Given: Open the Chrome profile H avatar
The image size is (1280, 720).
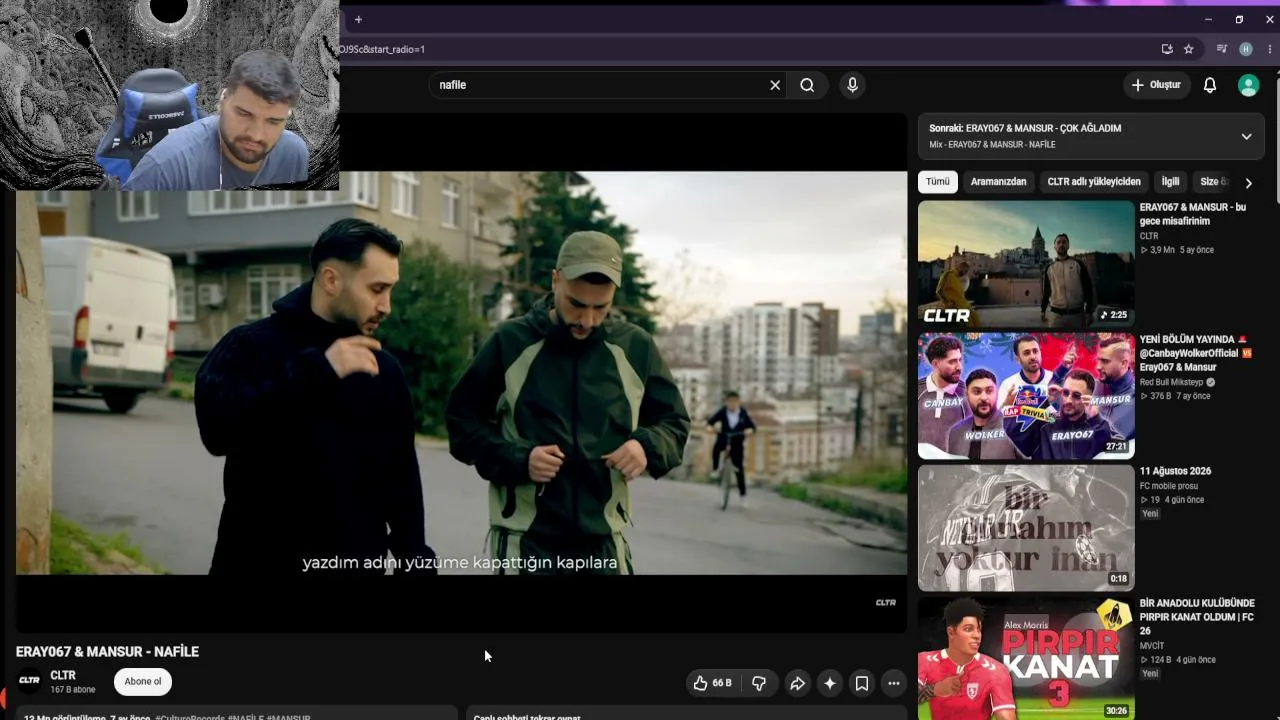Looking at the screenshot, I should [1246, 49].
